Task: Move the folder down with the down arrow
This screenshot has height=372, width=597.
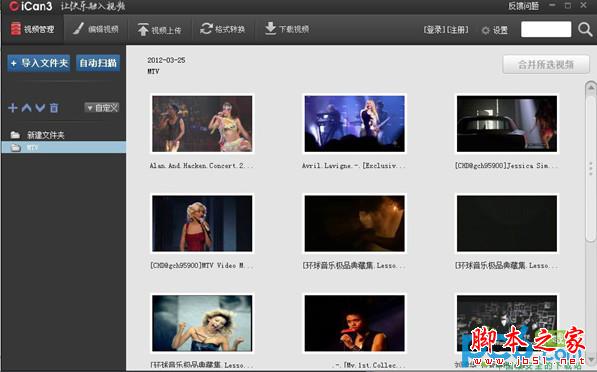Action: click(40, 108)
